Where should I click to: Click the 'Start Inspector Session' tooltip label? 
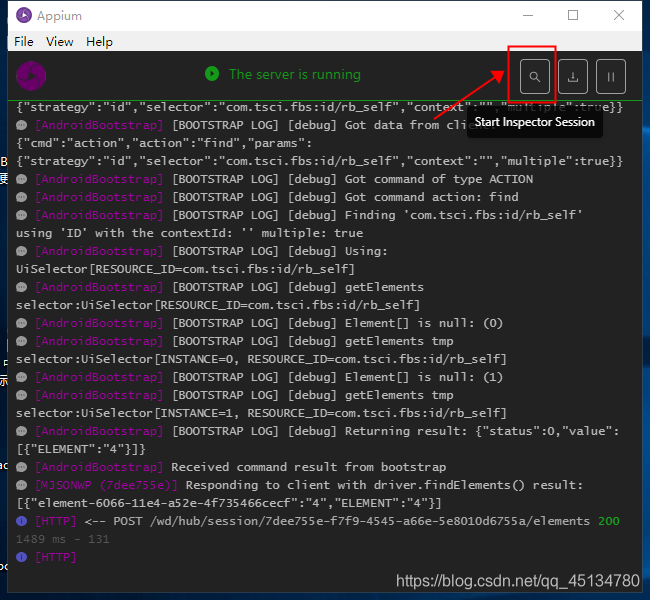coord(534,122)
